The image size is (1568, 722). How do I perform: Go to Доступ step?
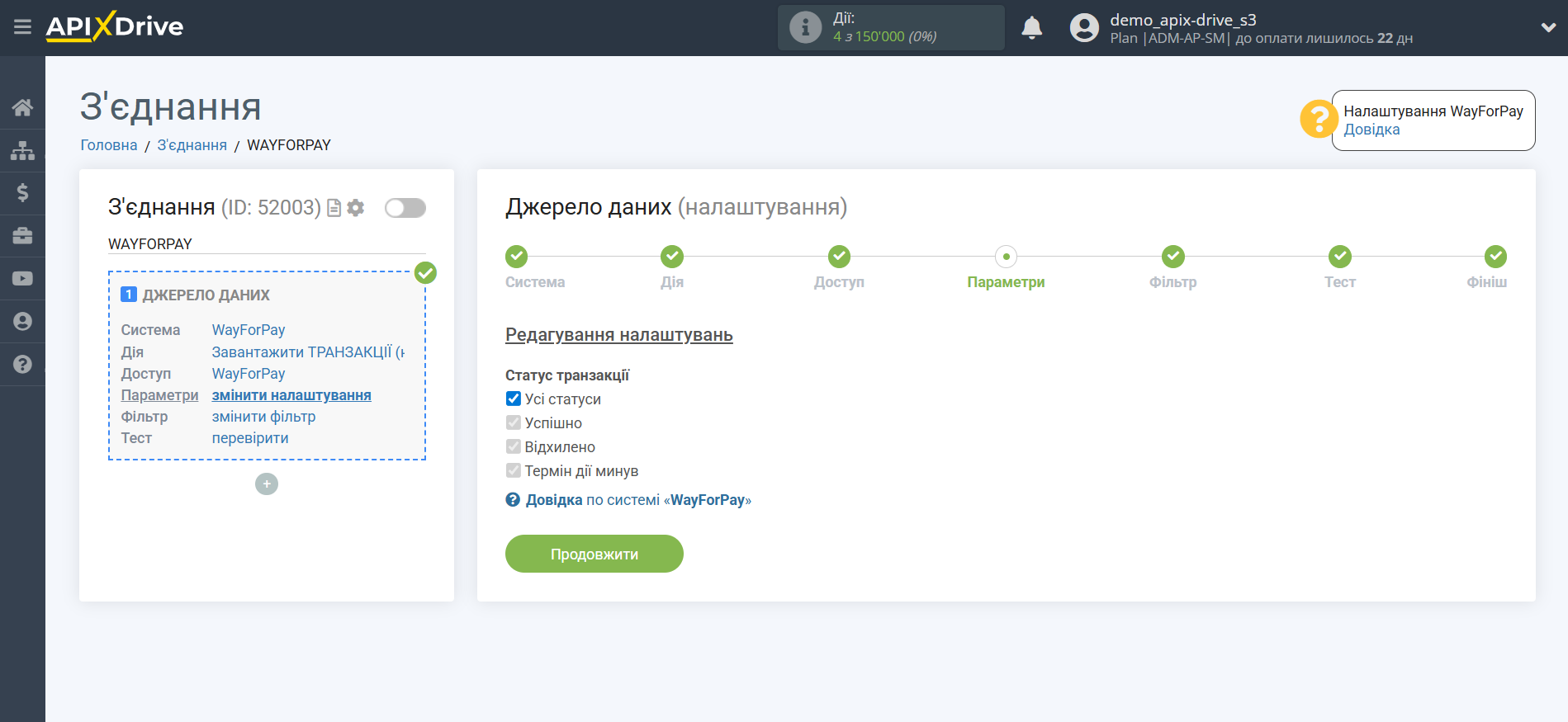pos(839,257)
